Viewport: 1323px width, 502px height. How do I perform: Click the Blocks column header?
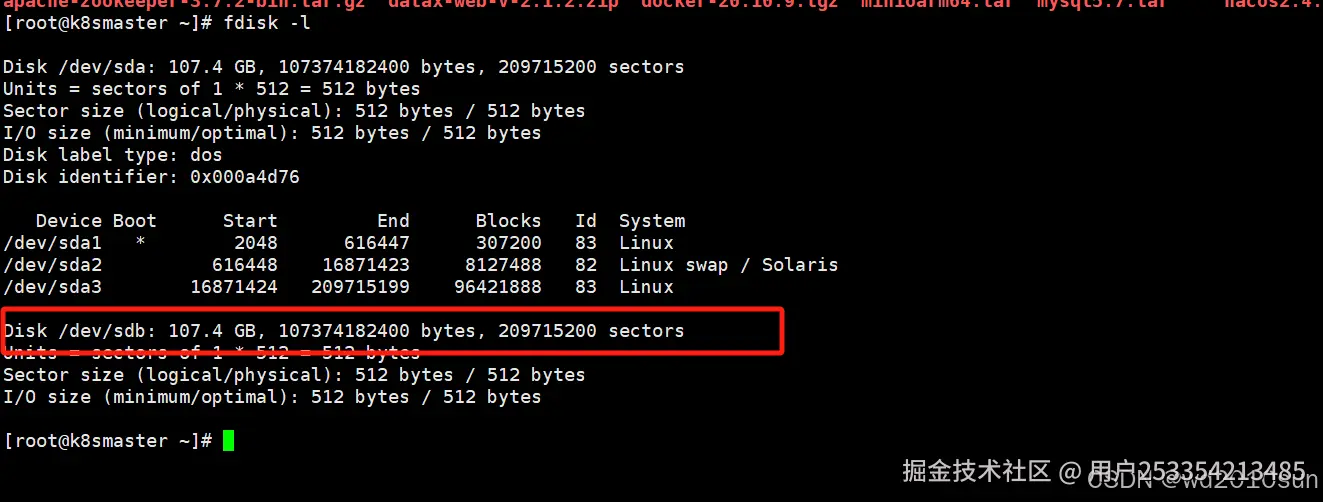tap(508, 221)
